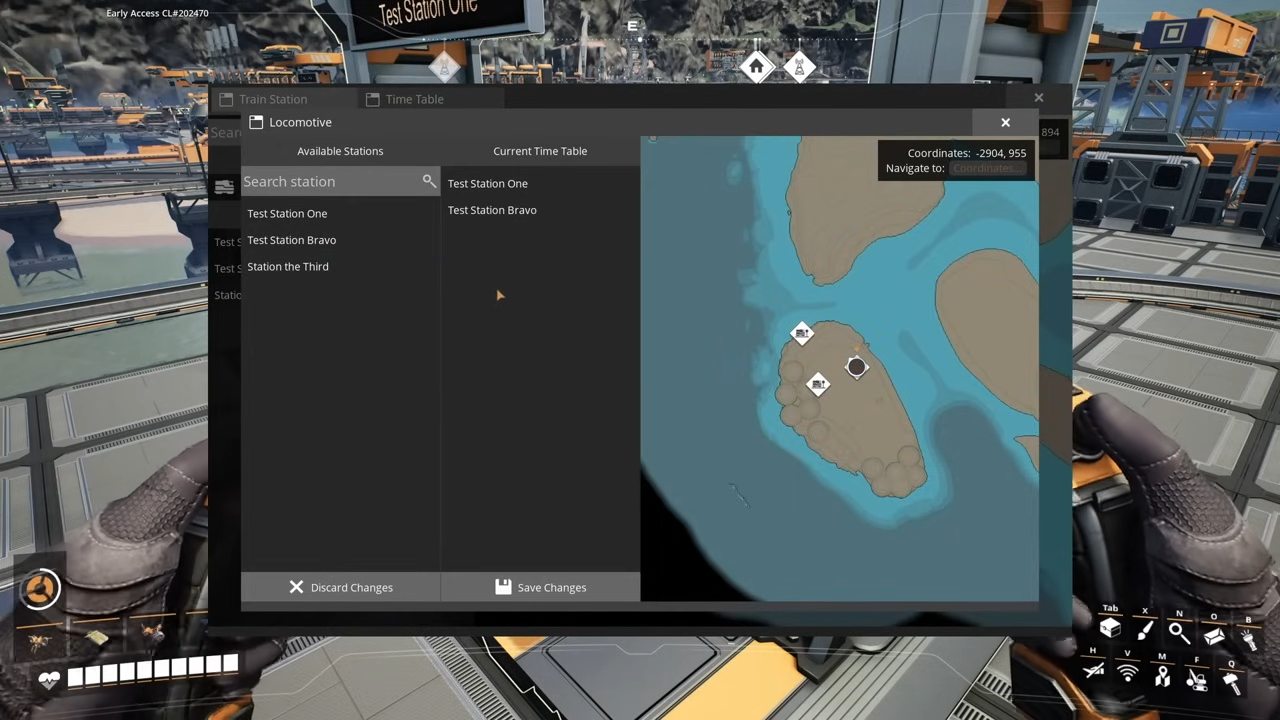Switch to the Time Table tab
Image resolution: width=1280 pixels, height=720 pixels.
414,99
